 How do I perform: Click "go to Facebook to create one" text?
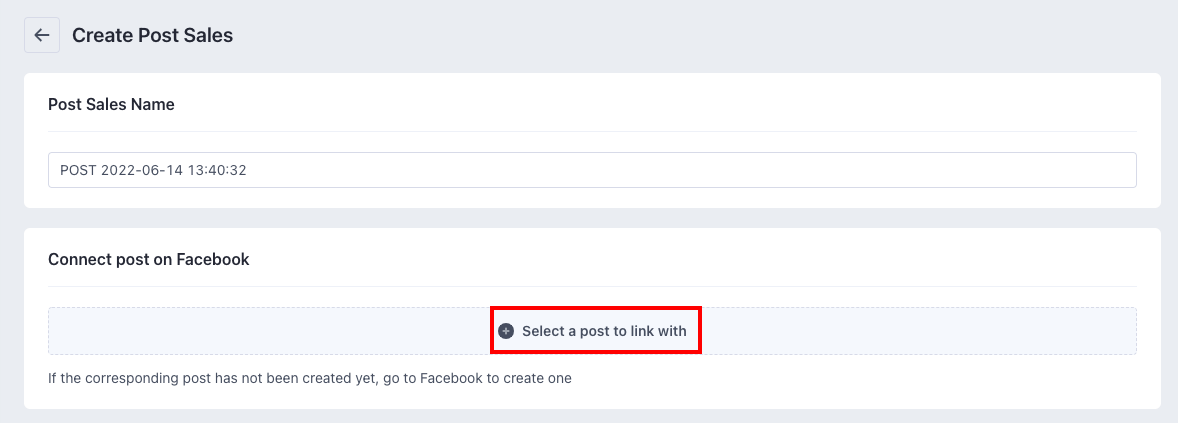tap(477, 379)
